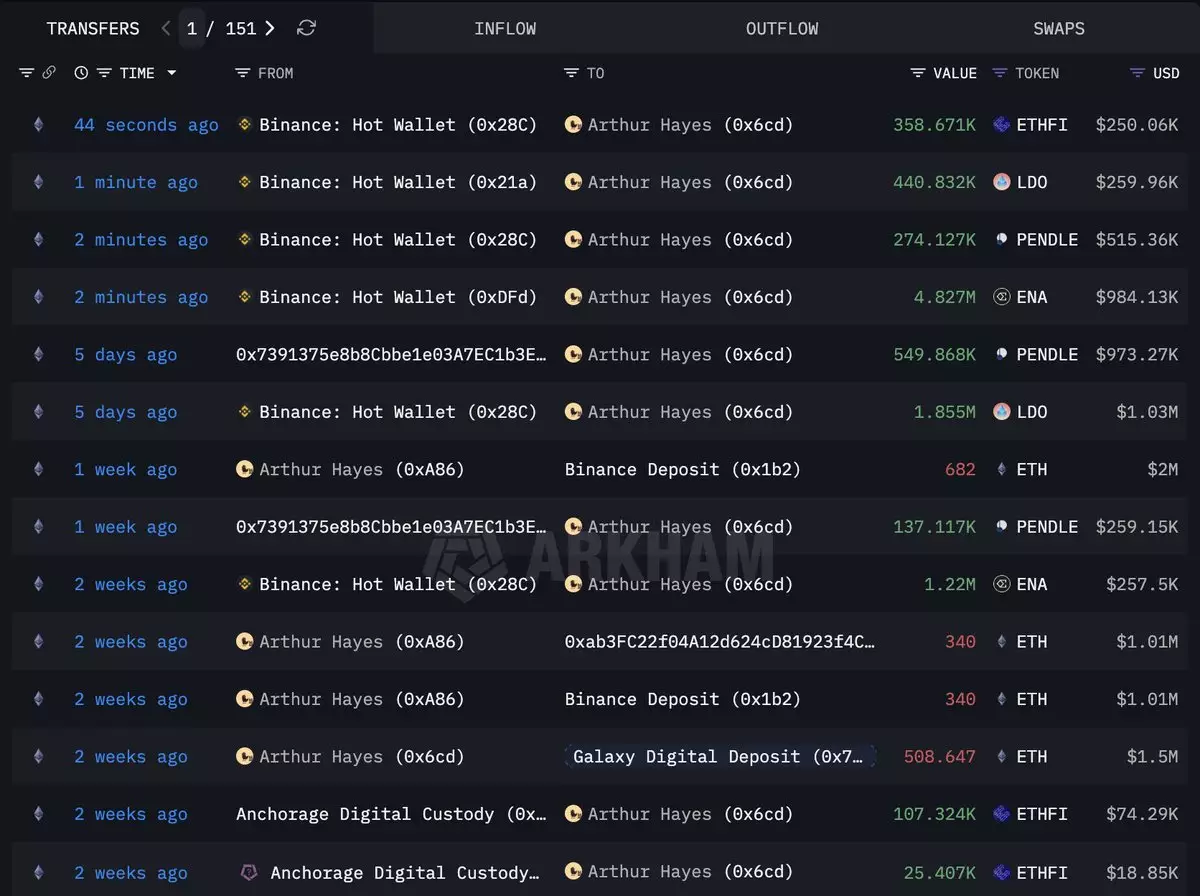Open the VALUE column filter
This screenshot has width=1200, height=896.
click(918, 73)
